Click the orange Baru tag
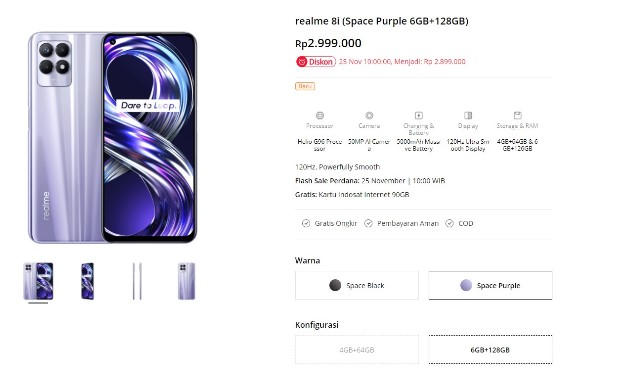The height and width of the screenshot is (372, 640). pyautogui.click(x=305, y=86)
